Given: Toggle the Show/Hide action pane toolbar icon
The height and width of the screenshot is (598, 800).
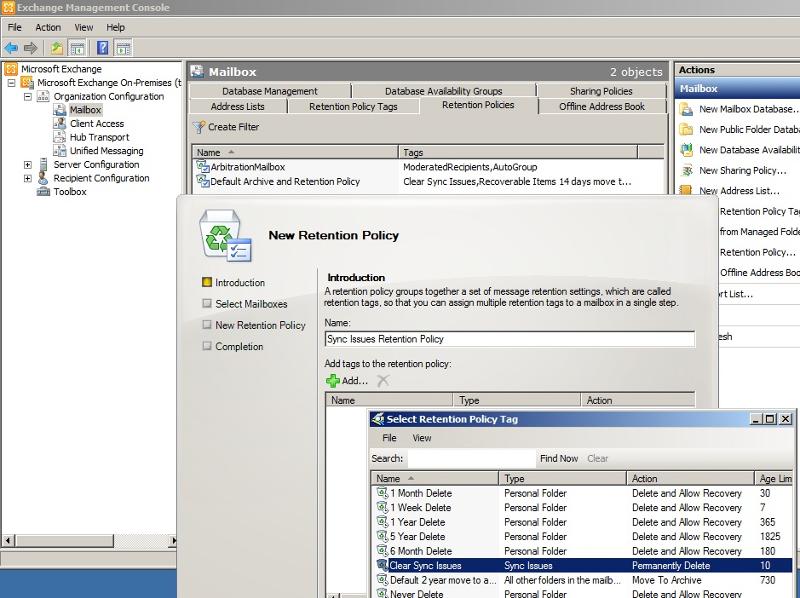Looking at the screenshot, I should point(123,47).
